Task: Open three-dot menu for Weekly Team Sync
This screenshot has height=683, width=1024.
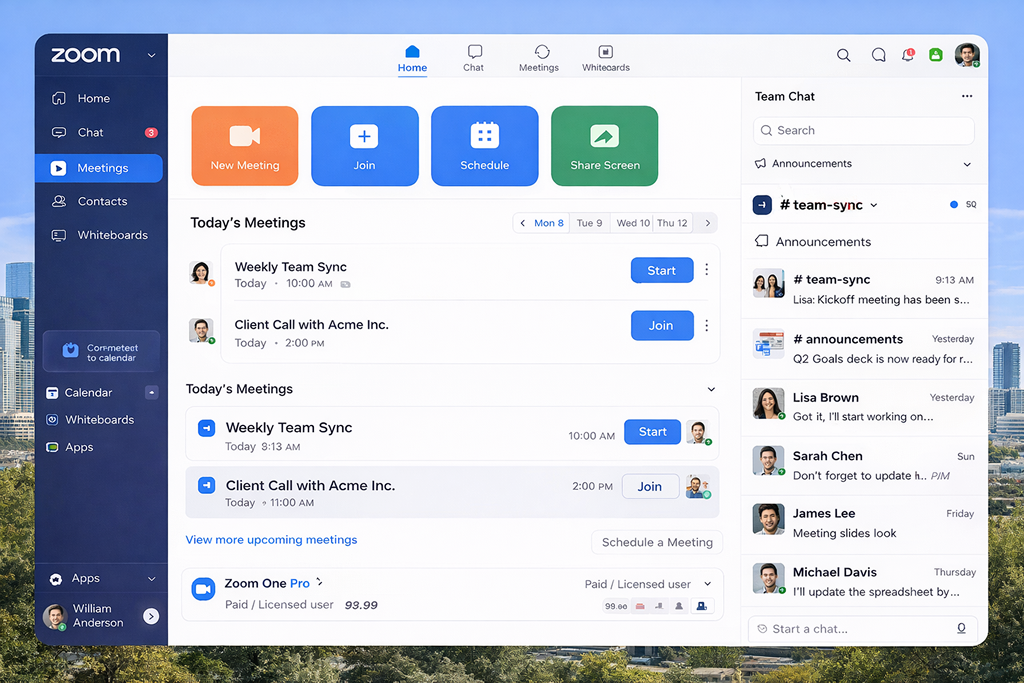Action: pos(707,270)
